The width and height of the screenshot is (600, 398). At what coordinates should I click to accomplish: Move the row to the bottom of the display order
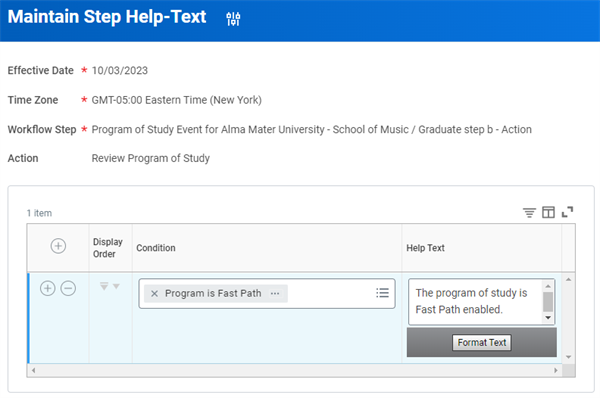pos(104,286)
